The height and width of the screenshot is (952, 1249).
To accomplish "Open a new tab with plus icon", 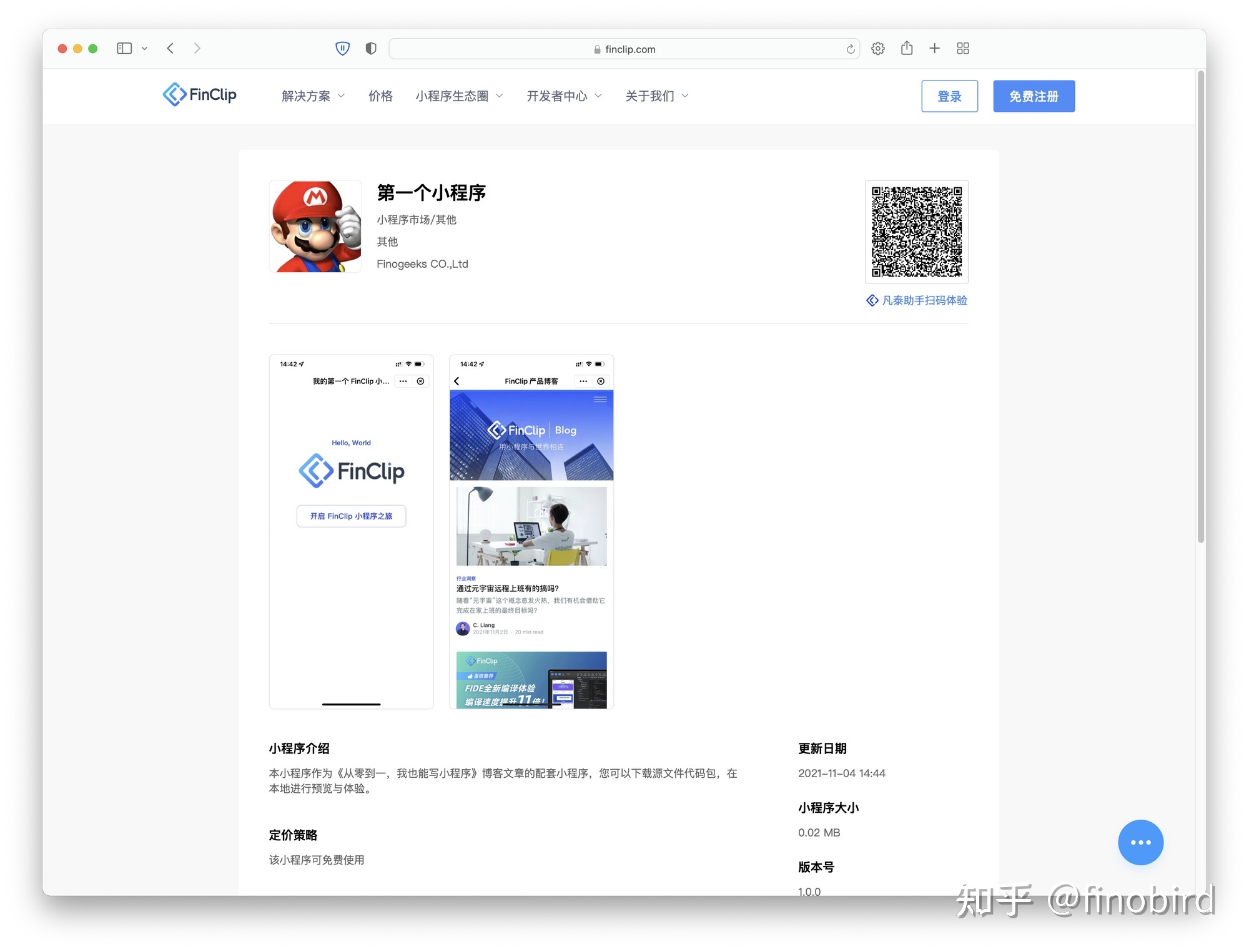I will pos(934,48).
